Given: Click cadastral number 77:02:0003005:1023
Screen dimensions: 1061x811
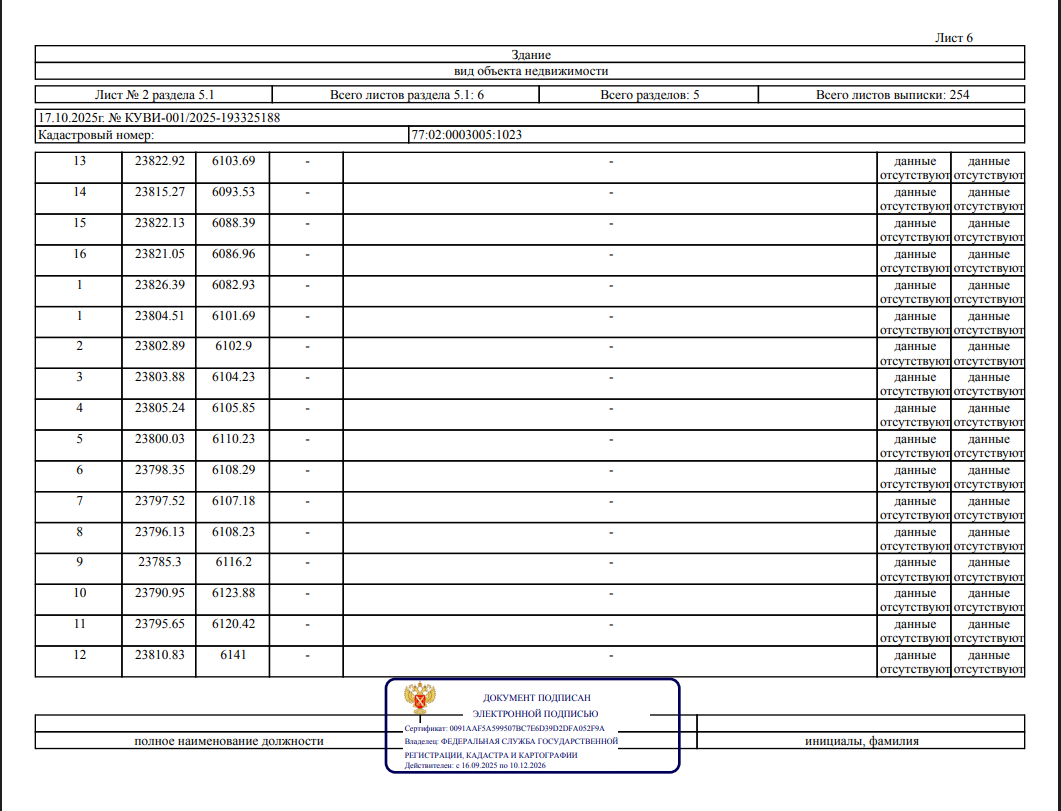Looking at the screenshot, I should [x=467, y=135].
